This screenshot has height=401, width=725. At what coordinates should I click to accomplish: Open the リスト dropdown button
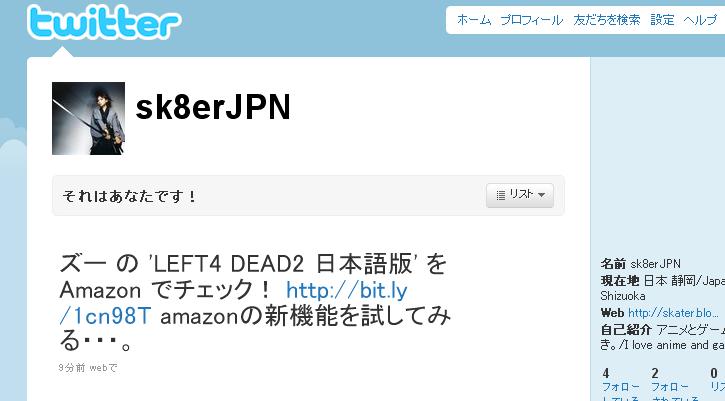pyautogui.click(x=520, y=195)
